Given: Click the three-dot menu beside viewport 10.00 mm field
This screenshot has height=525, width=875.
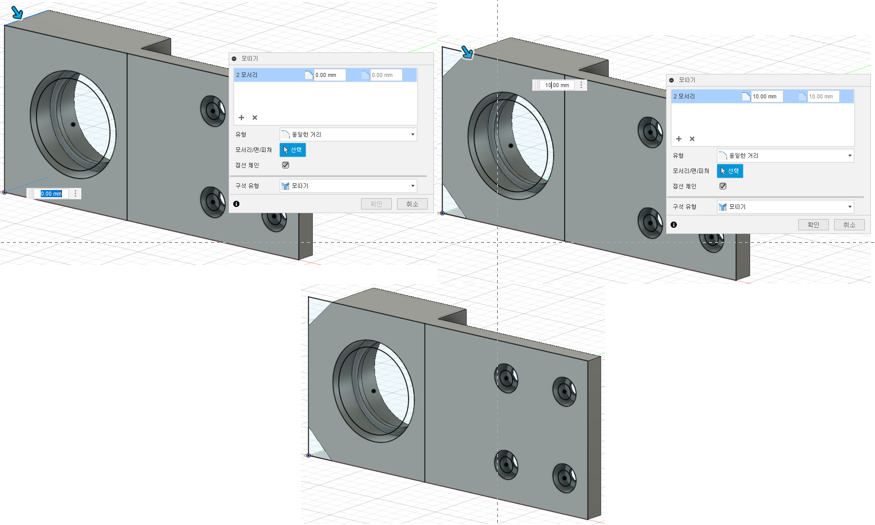Looking at the screenshot, I should point(581,85).
